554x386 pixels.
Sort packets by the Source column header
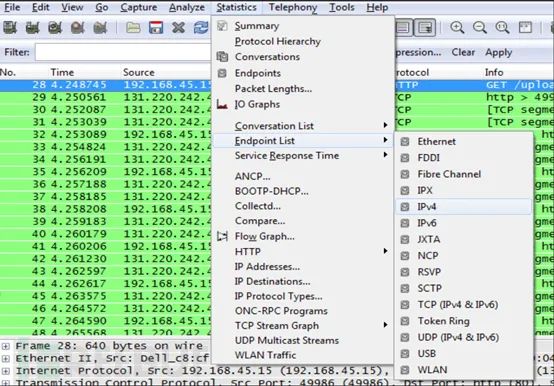tap(139, 72)
